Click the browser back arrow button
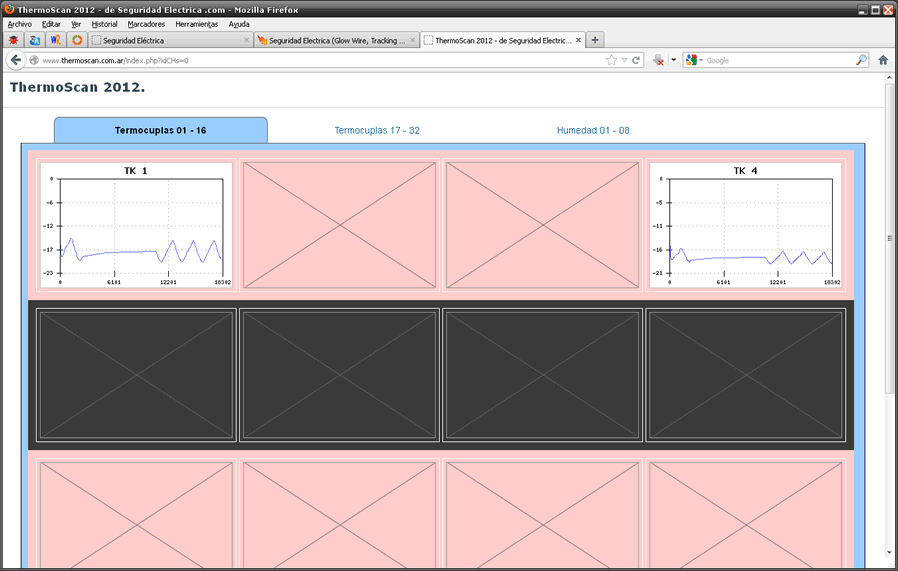This screenshot has height=571, width=898. (x=16, y=60)
